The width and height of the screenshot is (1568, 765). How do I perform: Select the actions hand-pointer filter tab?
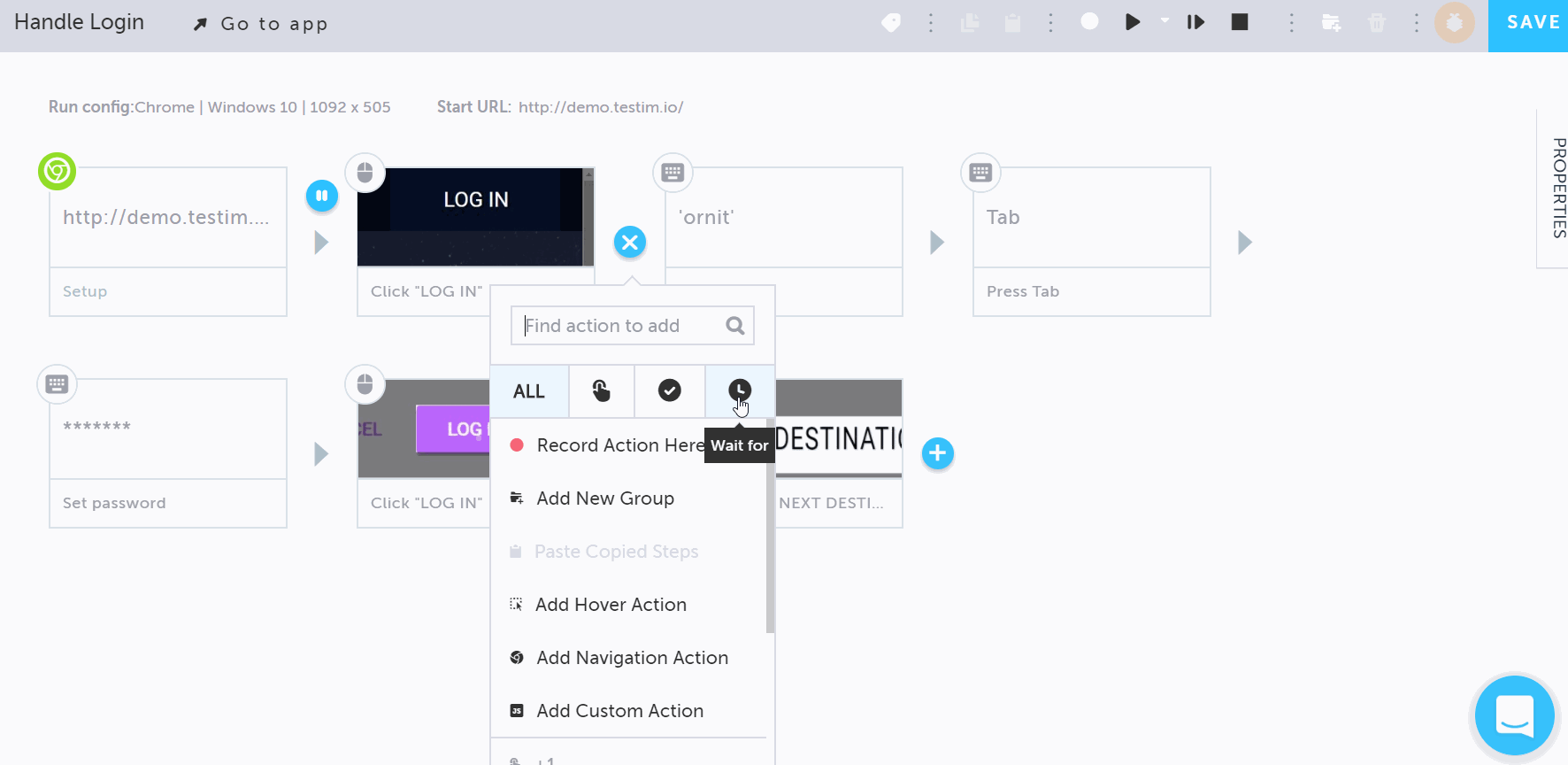pyautogui.click(x=602, y=390)
